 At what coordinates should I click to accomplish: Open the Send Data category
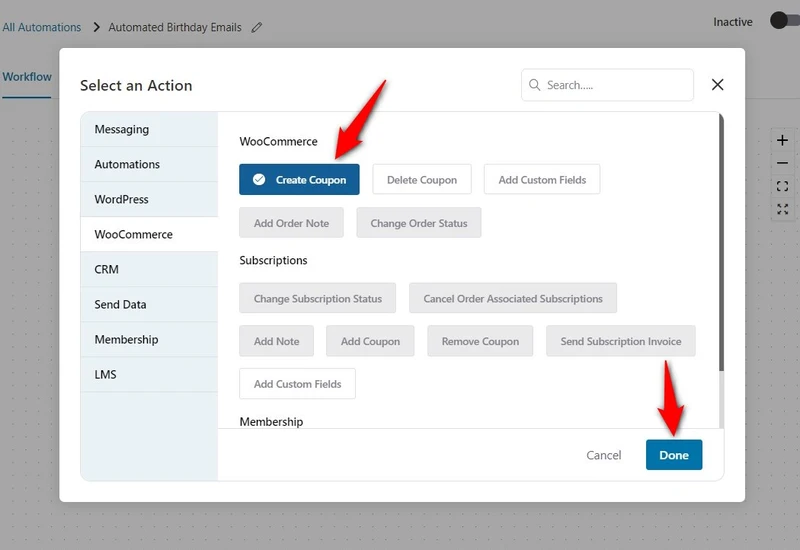tap(149, 305)
